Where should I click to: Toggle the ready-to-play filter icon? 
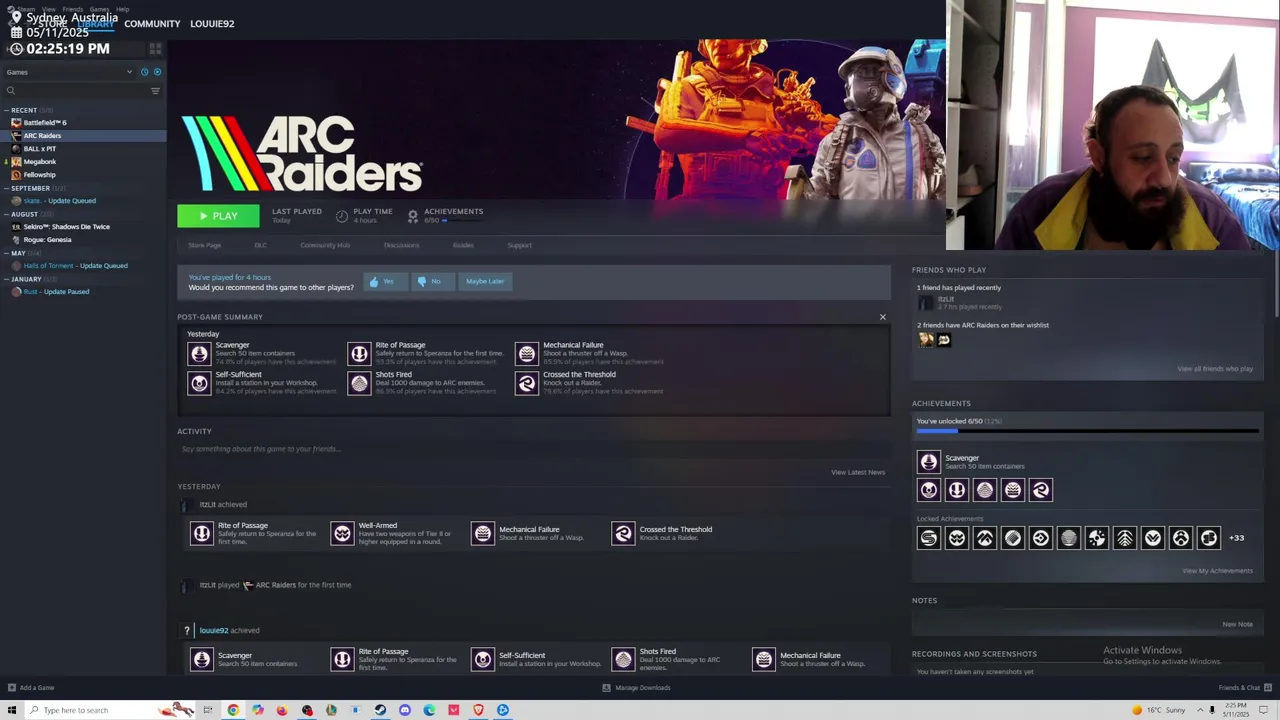click(157, 72)
